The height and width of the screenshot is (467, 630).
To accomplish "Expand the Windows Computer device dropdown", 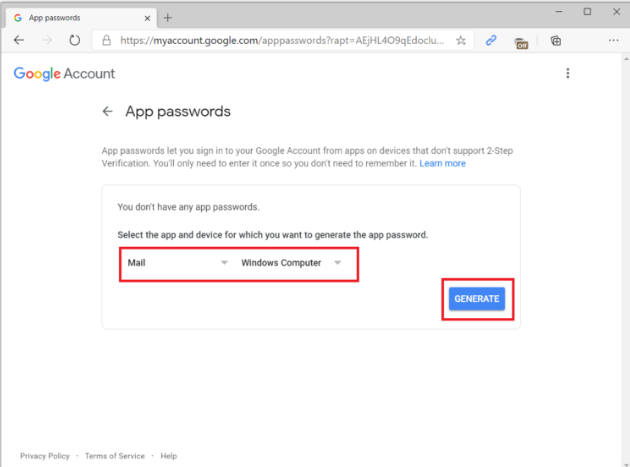I will point(291,263).
